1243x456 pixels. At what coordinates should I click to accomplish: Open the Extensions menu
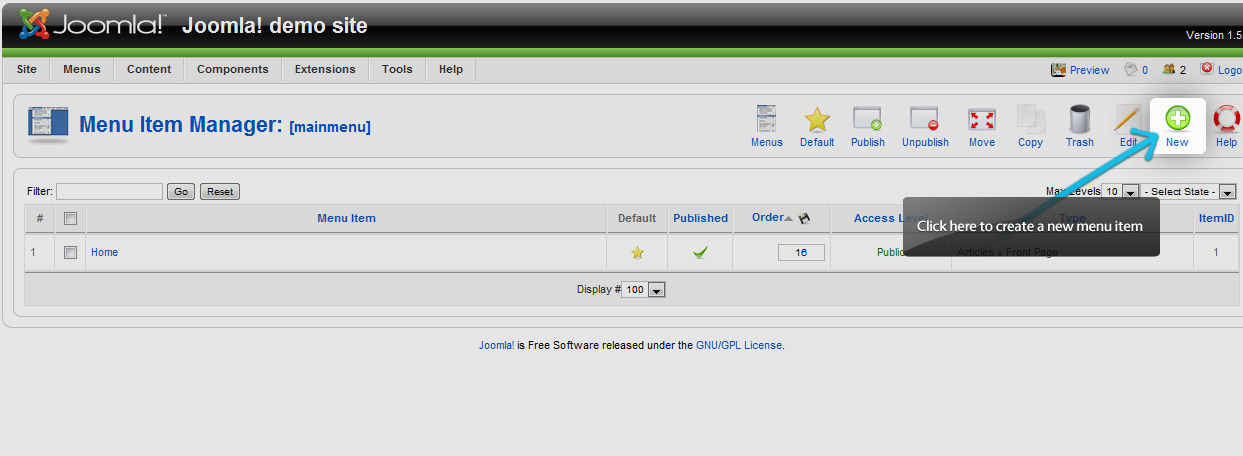tap(325, 69)
